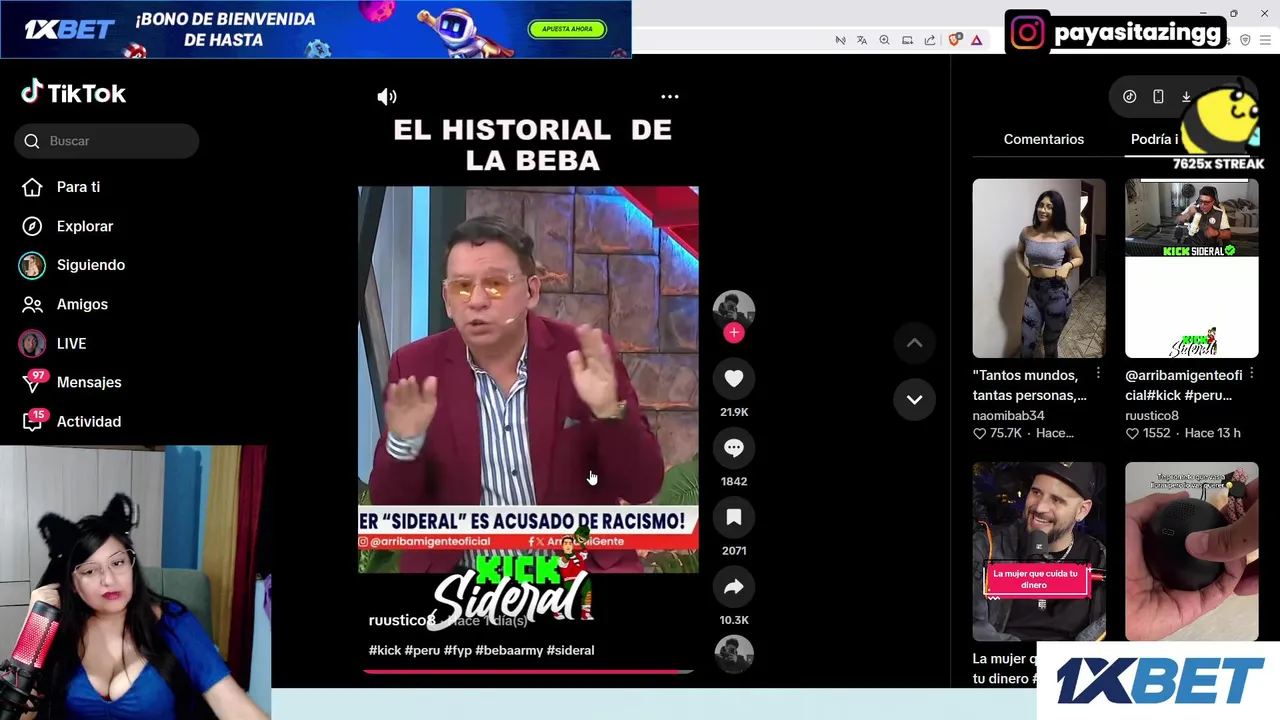Open comments via the speech bubble icon
The image size is (1280, 720).
click(x=734, y=448)
